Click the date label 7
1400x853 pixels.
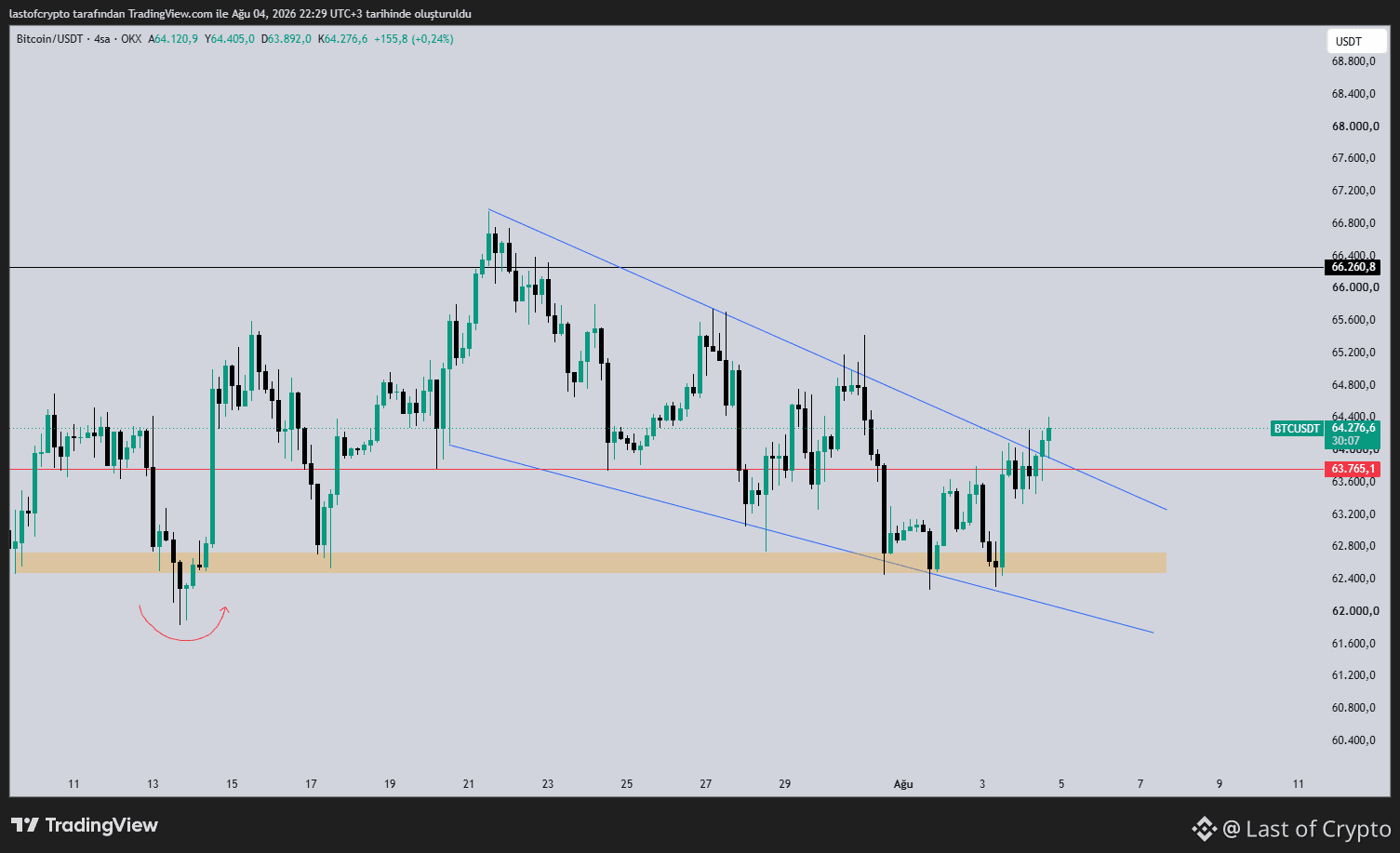tap(1140, 784)
